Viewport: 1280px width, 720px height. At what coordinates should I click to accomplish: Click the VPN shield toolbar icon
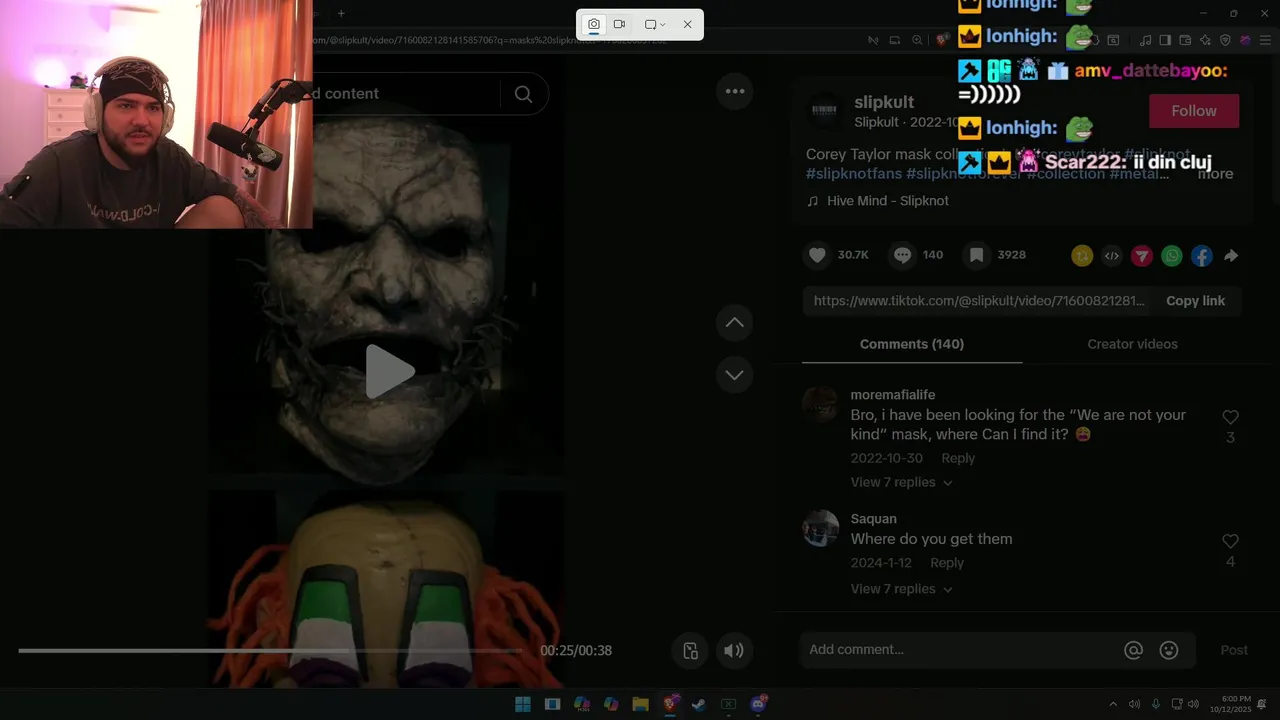point(1225,40)
